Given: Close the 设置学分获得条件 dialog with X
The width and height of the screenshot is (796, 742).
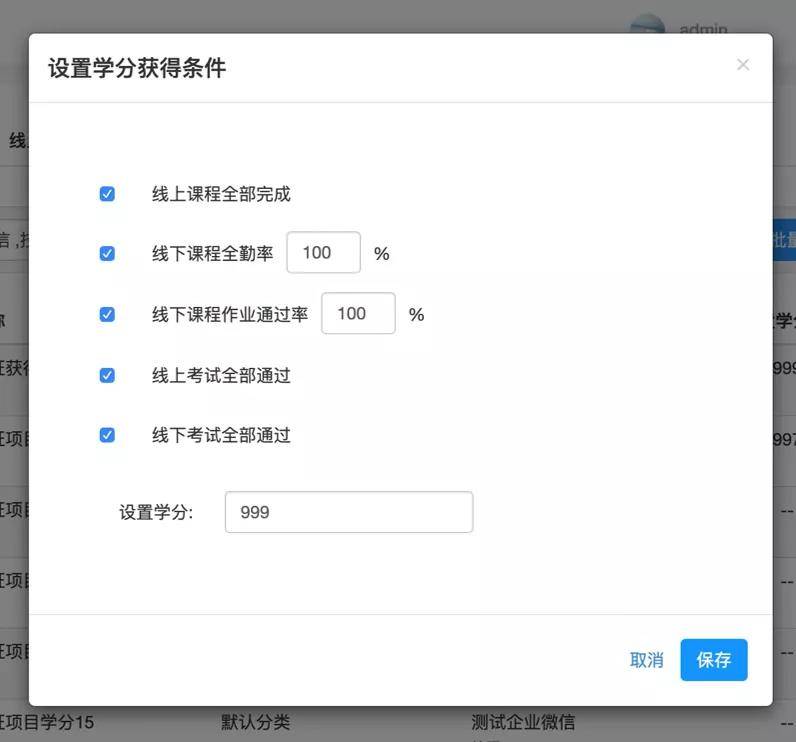Looking at the screenshot, I should tap(743, 65).
